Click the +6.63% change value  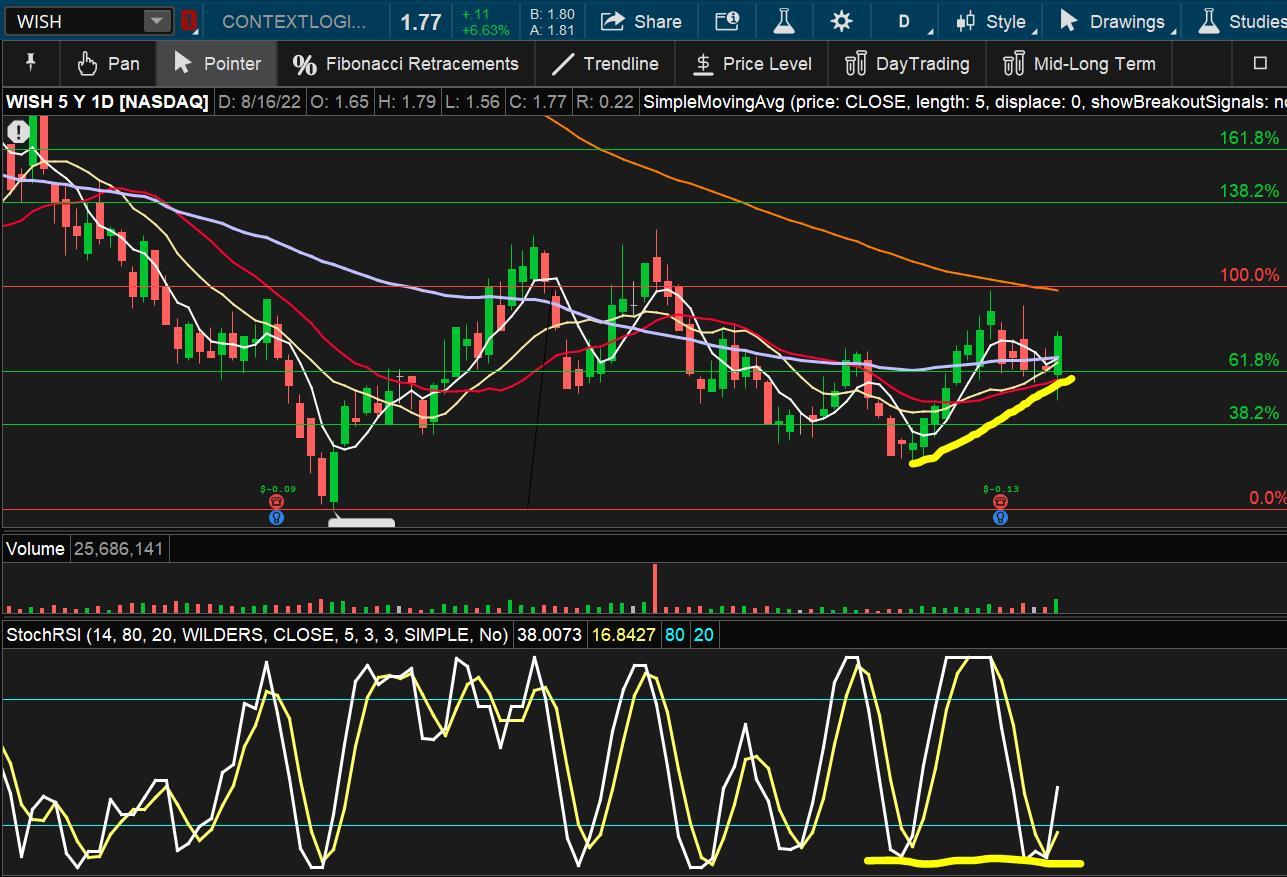click(485, 30)
